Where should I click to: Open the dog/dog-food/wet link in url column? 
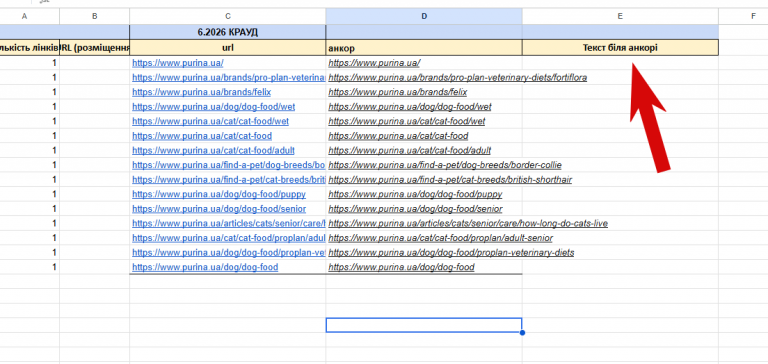(x=214, y=107)
